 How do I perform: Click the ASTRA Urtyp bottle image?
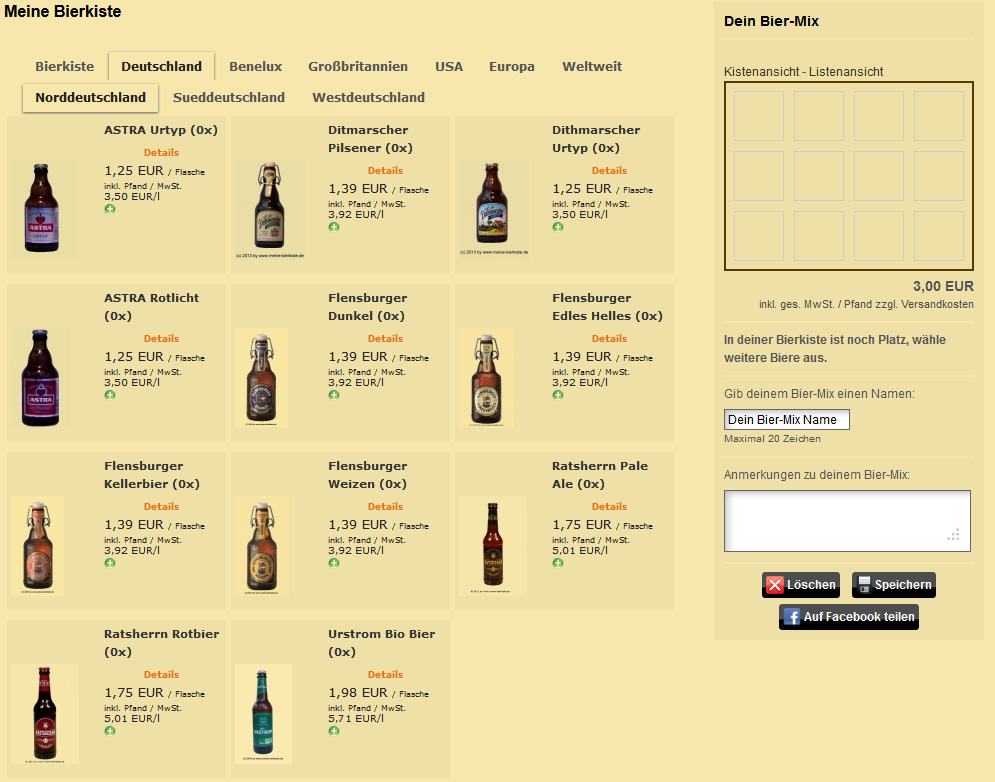42,208
